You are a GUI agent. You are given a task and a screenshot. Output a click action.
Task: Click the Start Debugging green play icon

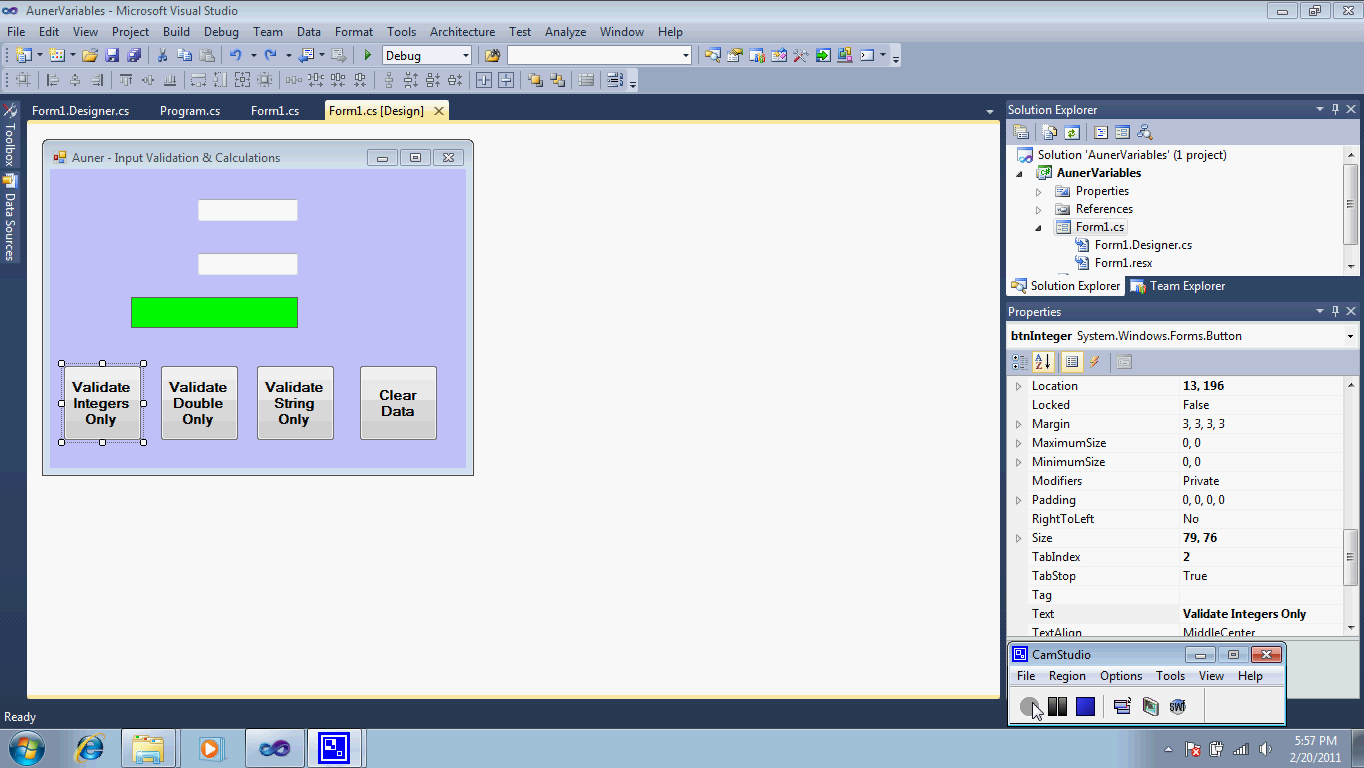[368, 56]
